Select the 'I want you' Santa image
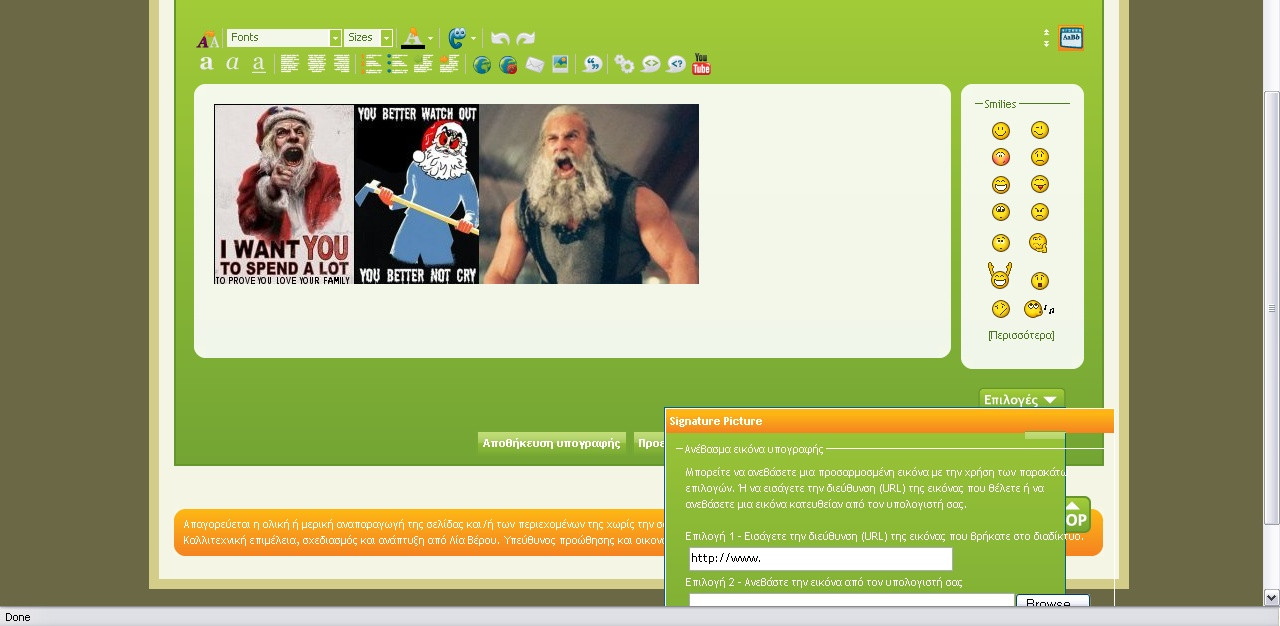The image size is (1280, 626). pos(284,194)
